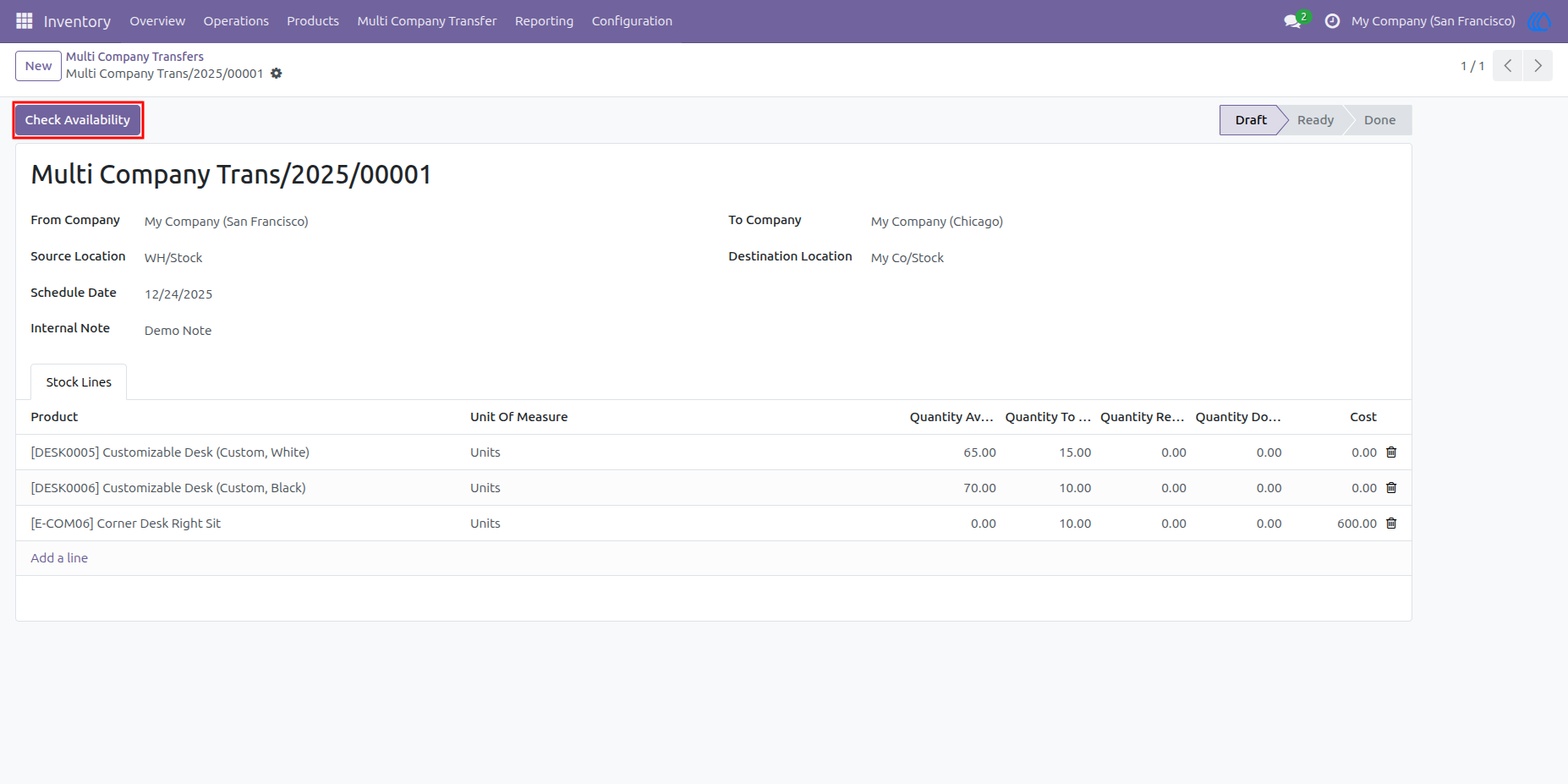This screenshot has width=1568, height=784.
Task: Click the Inventory app title
Action: click(x=77, y=21)
